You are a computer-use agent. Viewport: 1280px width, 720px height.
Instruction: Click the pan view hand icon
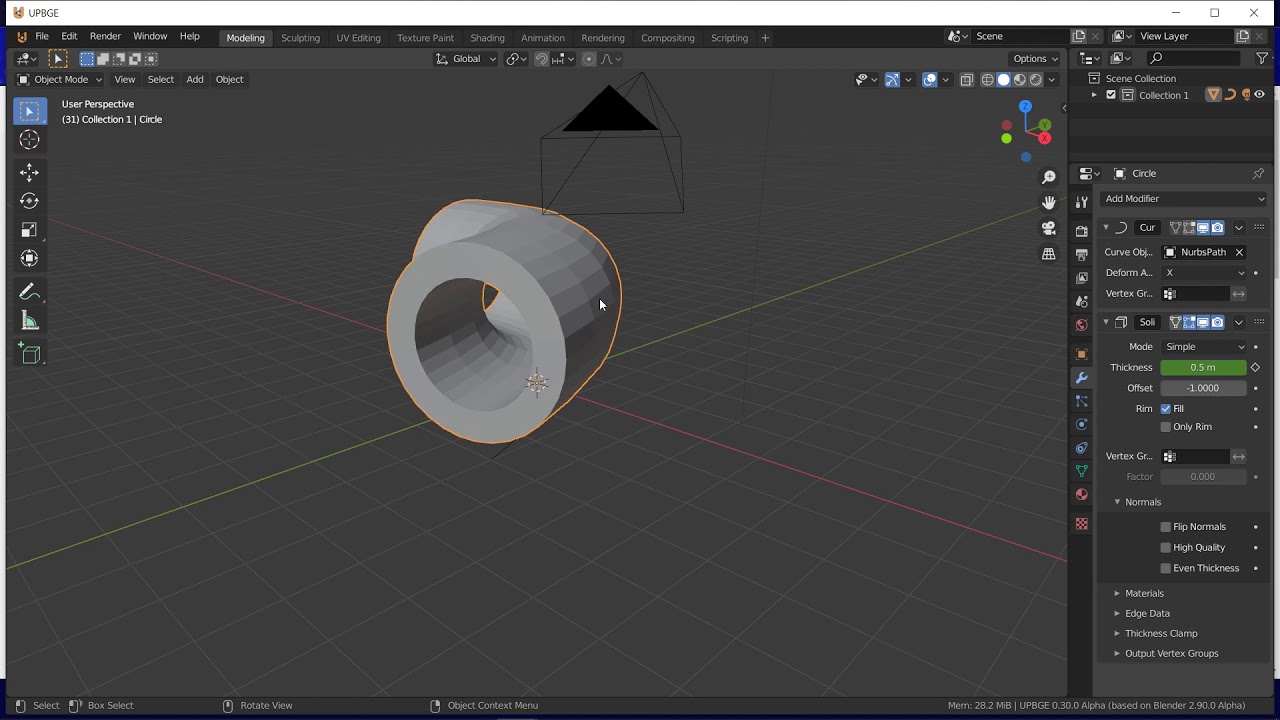(1049, 202)
